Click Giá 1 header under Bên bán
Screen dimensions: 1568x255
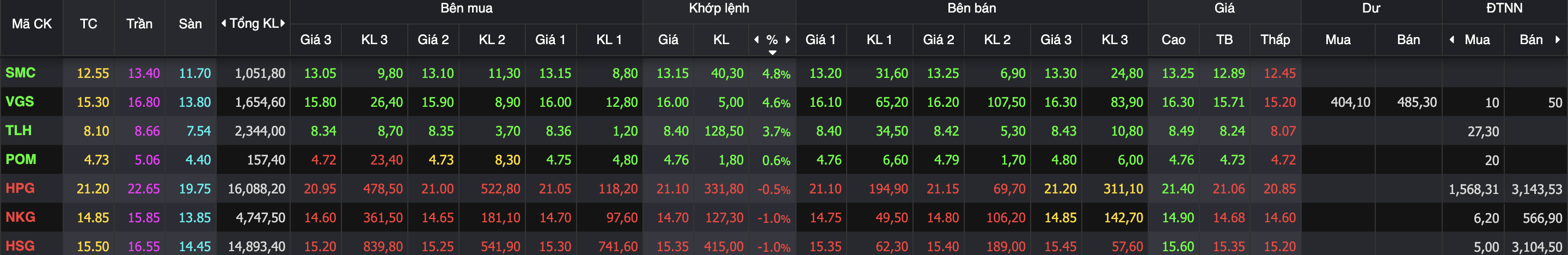820,40
